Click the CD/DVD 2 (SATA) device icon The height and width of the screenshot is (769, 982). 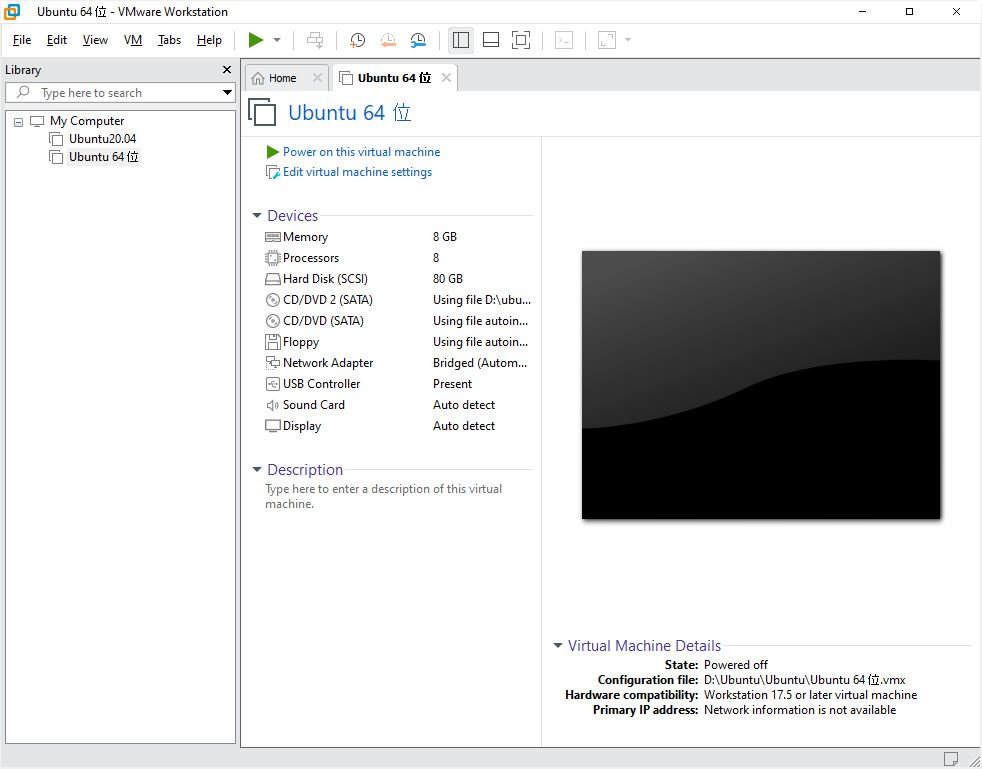point(272,300)
